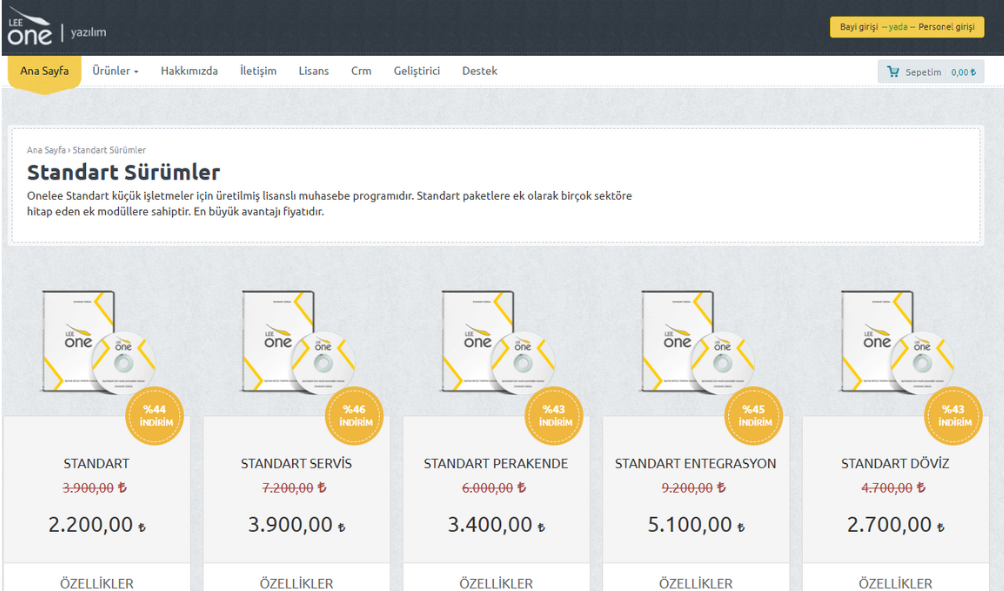Go to Ana Sayfa tab

(44, 71)
